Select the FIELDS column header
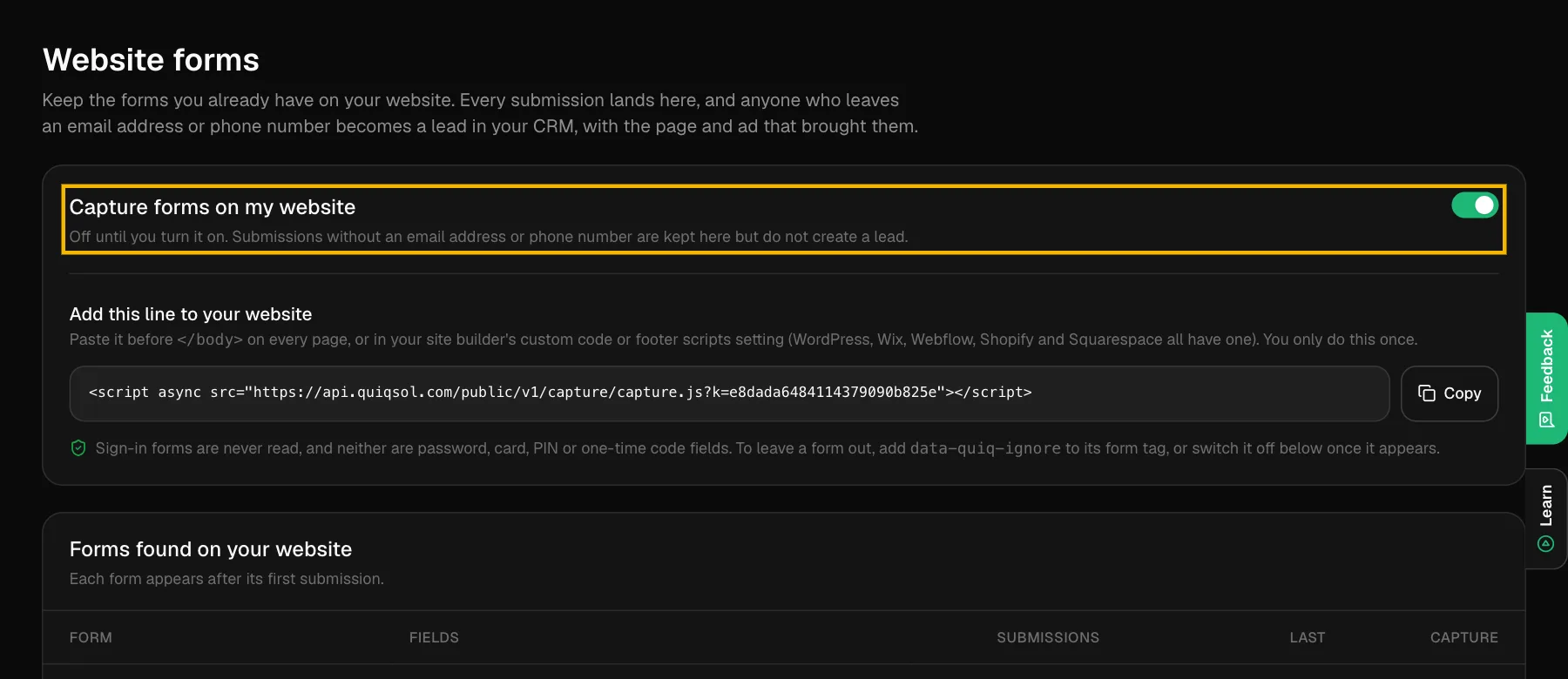 pos(434,637)
